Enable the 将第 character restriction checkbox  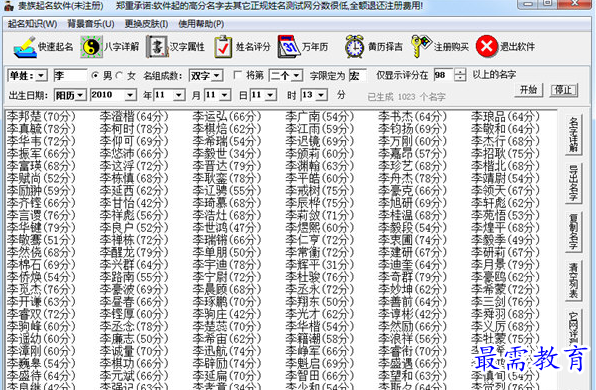[x=238, y=75]
